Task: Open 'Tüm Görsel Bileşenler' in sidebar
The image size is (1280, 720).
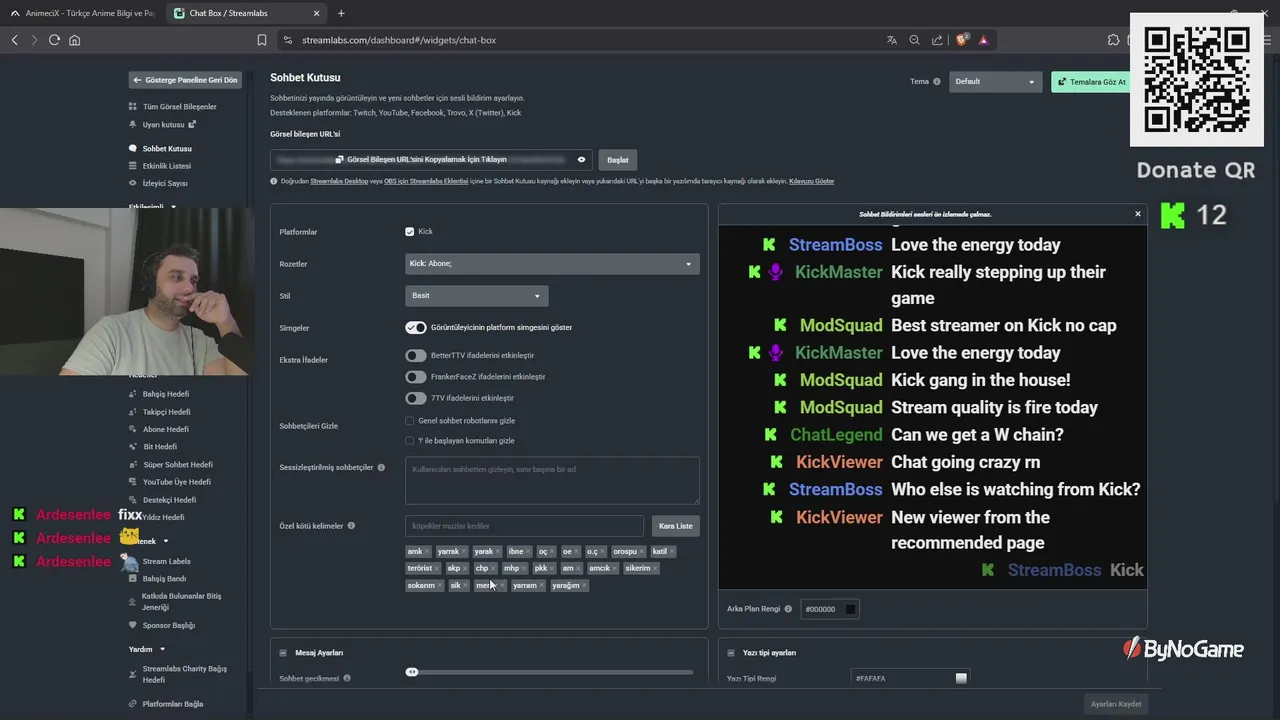Action: 179,107
